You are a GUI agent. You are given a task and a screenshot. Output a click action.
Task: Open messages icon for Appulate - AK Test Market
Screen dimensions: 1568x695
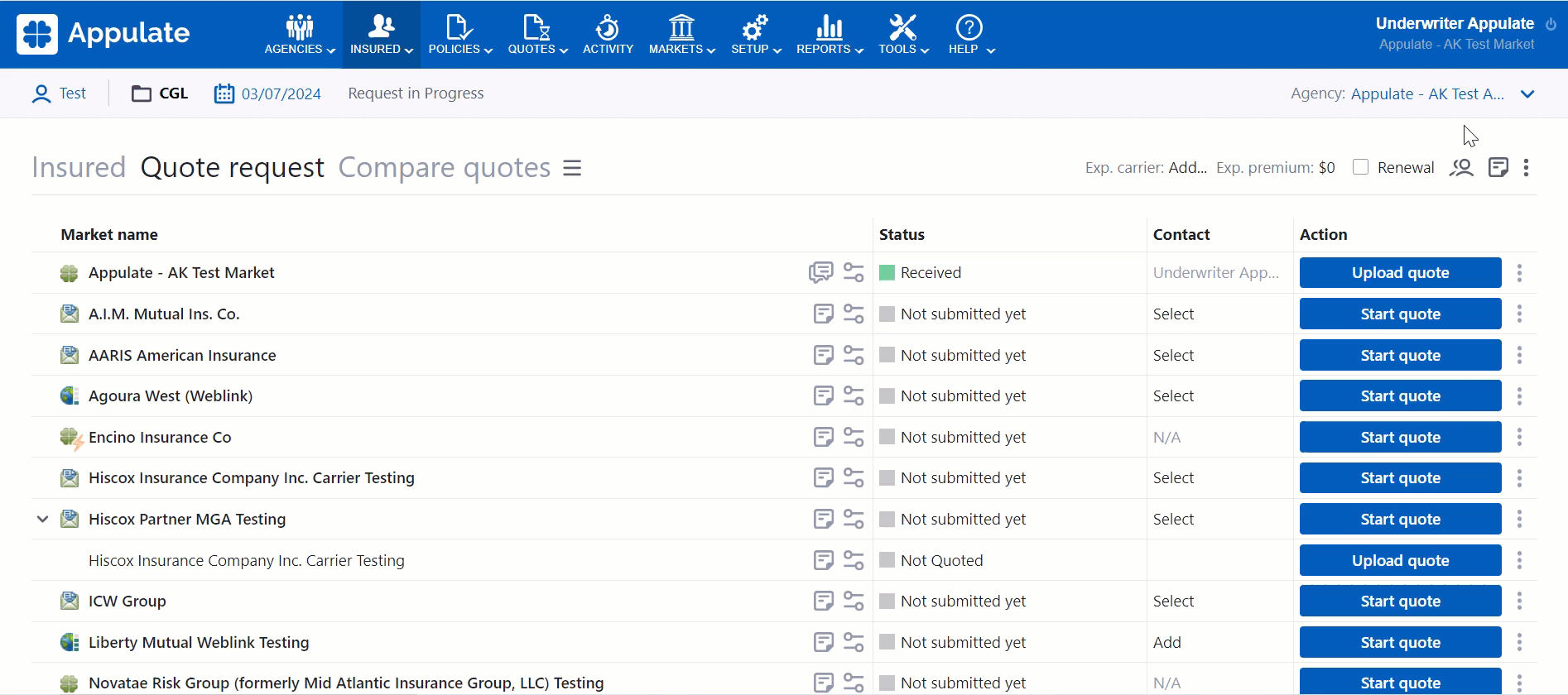click(x=820, y=272)
